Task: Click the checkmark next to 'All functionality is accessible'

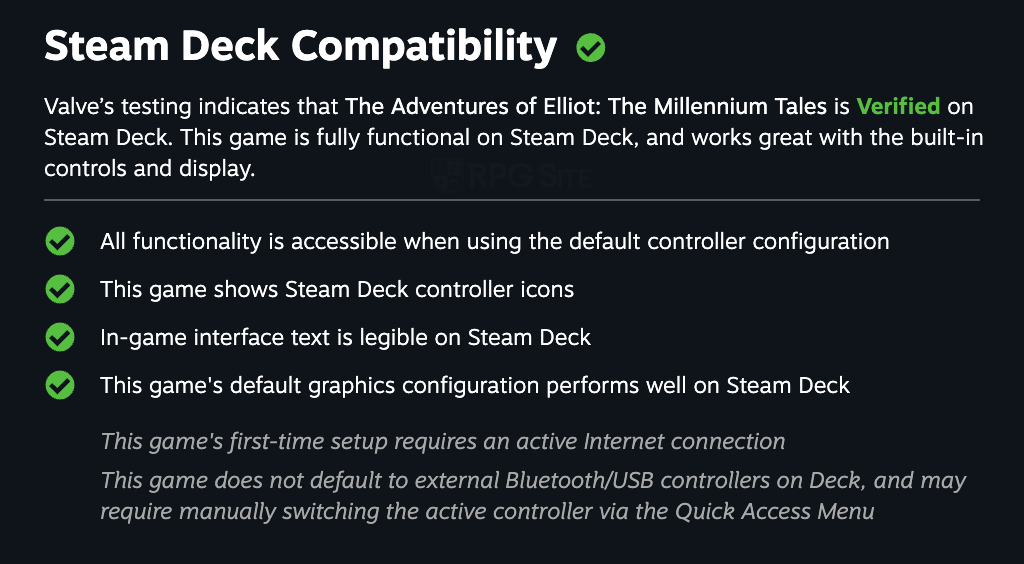Action: click(x=60, y=241)
